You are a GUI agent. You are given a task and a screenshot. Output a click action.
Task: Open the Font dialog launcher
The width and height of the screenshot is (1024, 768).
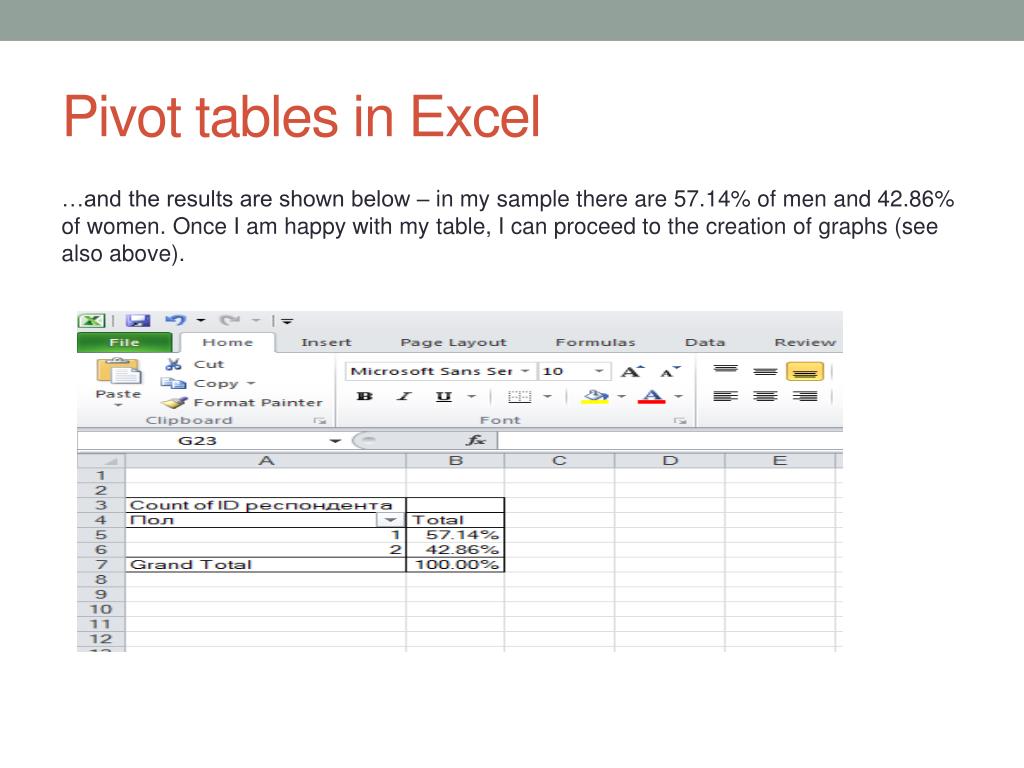(680, 421)
